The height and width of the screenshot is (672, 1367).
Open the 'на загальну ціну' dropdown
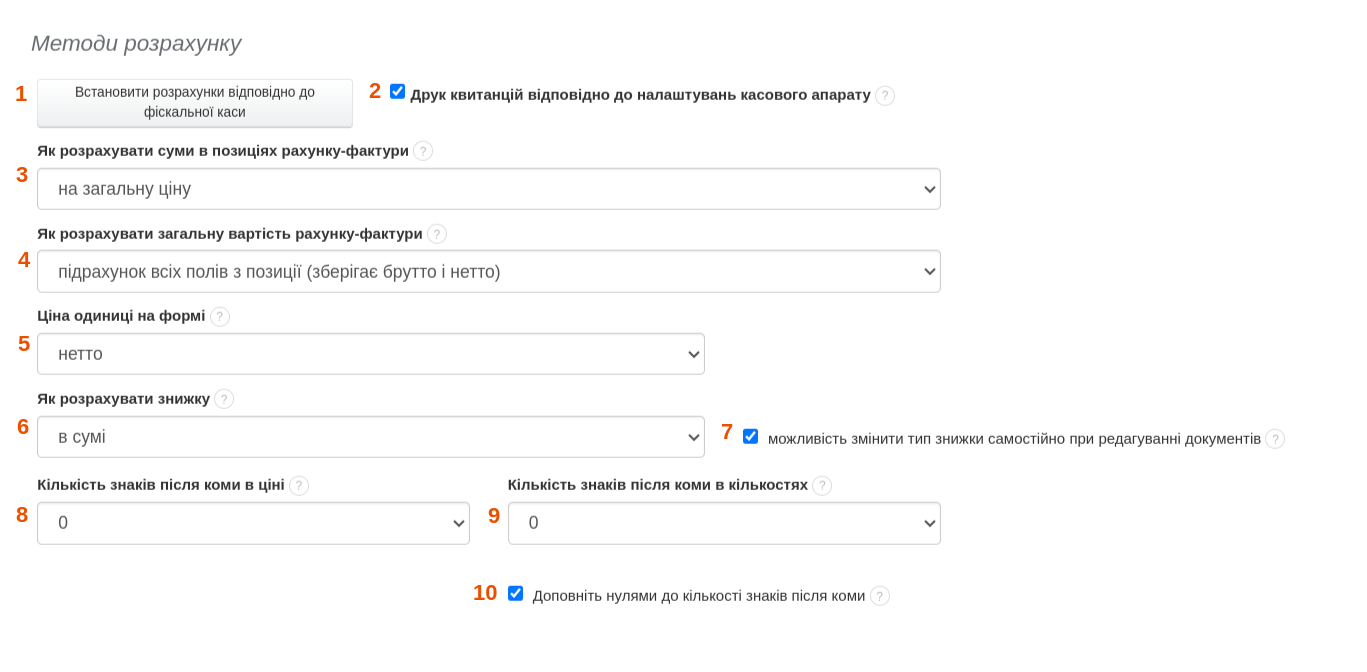pos(488,189)
